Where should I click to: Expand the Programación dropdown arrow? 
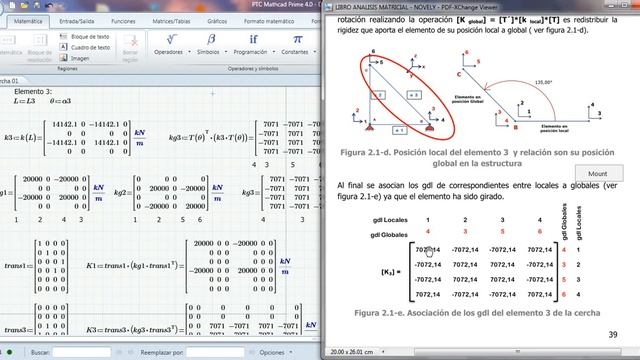(273, 52)
